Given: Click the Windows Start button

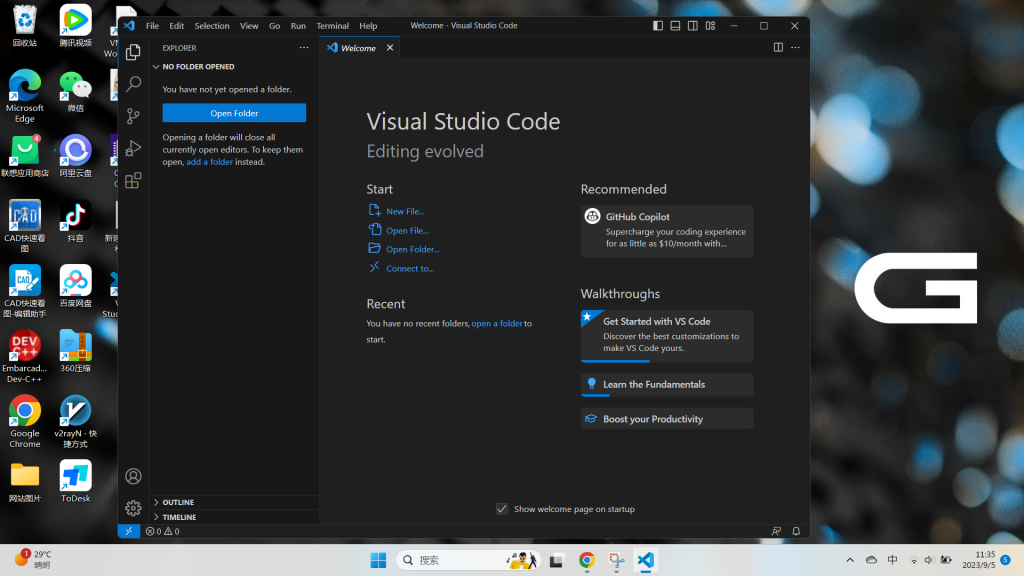Looking at the screenshot, I should click(x=378, y=560).
